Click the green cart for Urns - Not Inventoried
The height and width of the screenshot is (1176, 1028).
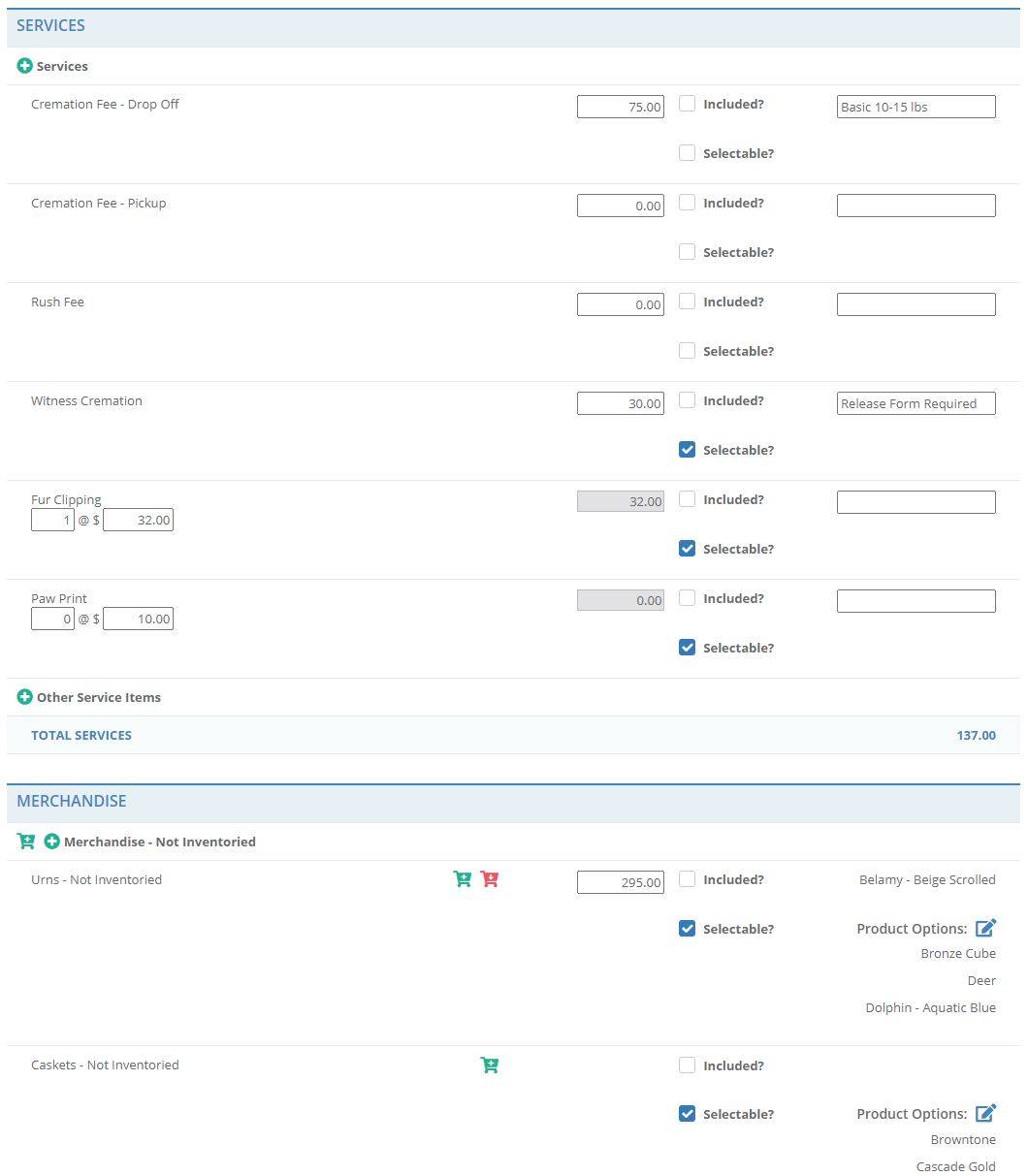pos(463,878)
